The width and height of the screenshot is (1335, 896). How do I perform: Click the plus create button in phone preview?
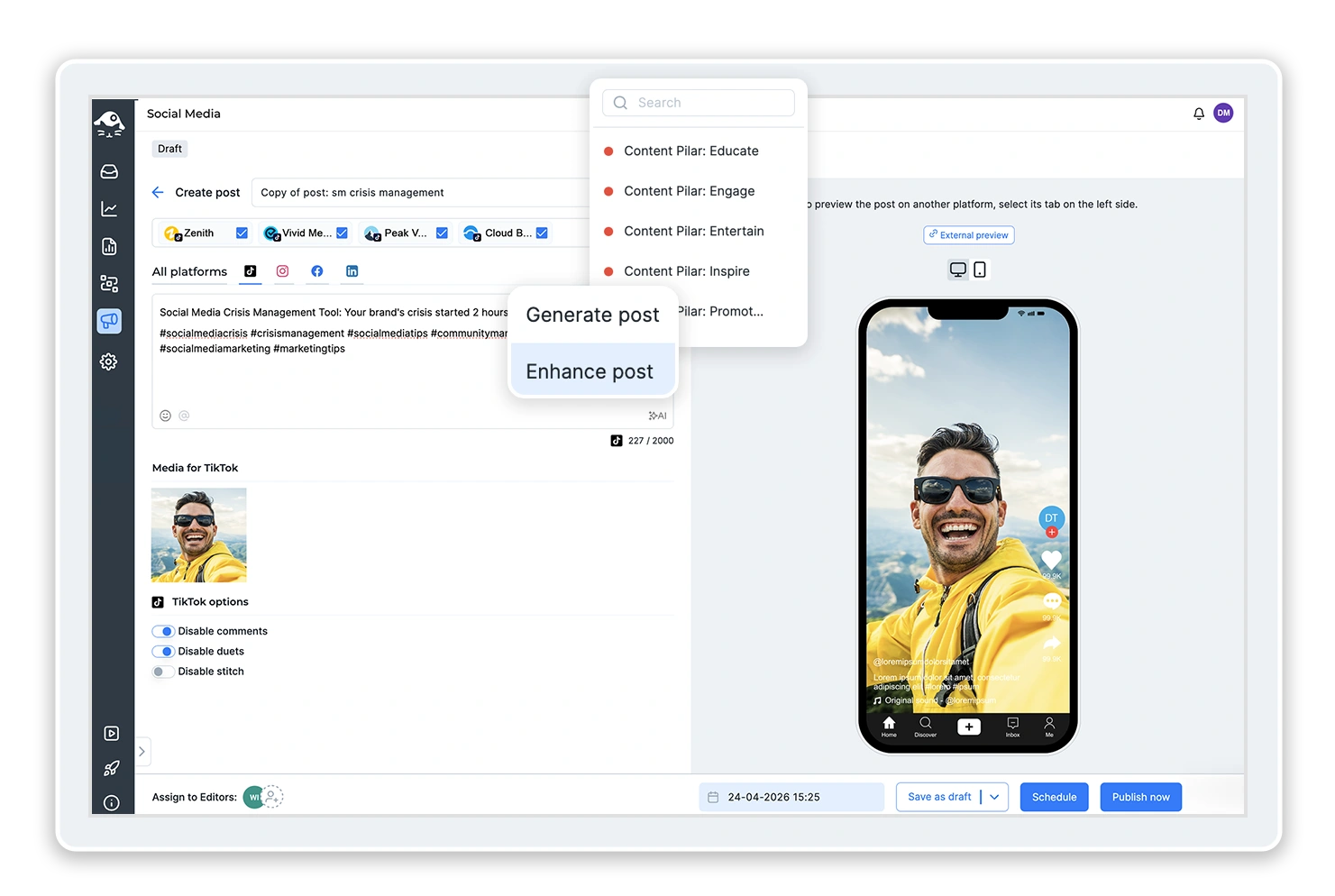pos(969,727)
